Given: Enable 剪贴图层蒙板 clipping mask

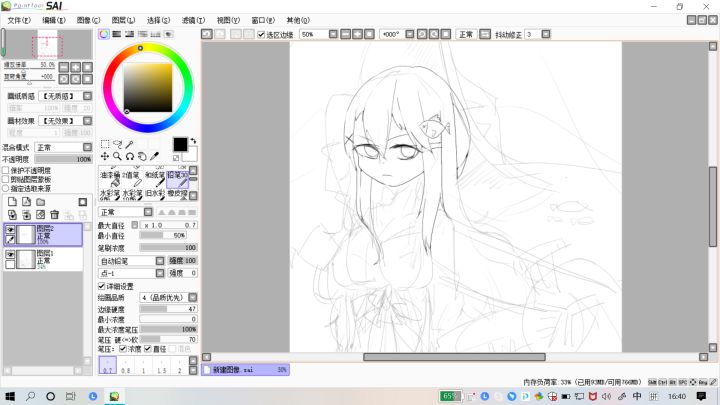Looking at the screenshot, I should click(x=6, y=180).
